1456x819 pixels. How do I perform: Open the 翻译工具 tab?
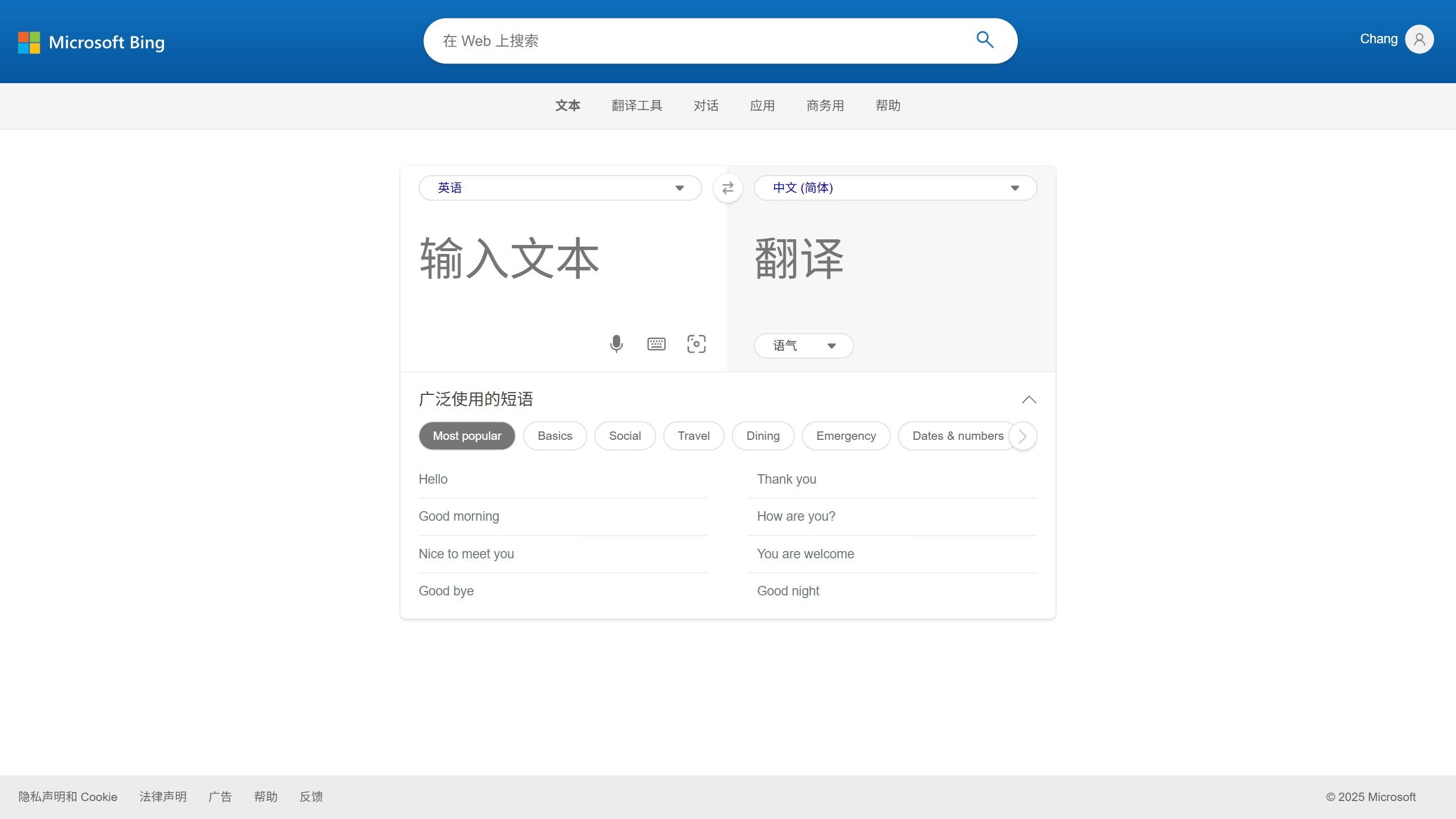point(636,106)
